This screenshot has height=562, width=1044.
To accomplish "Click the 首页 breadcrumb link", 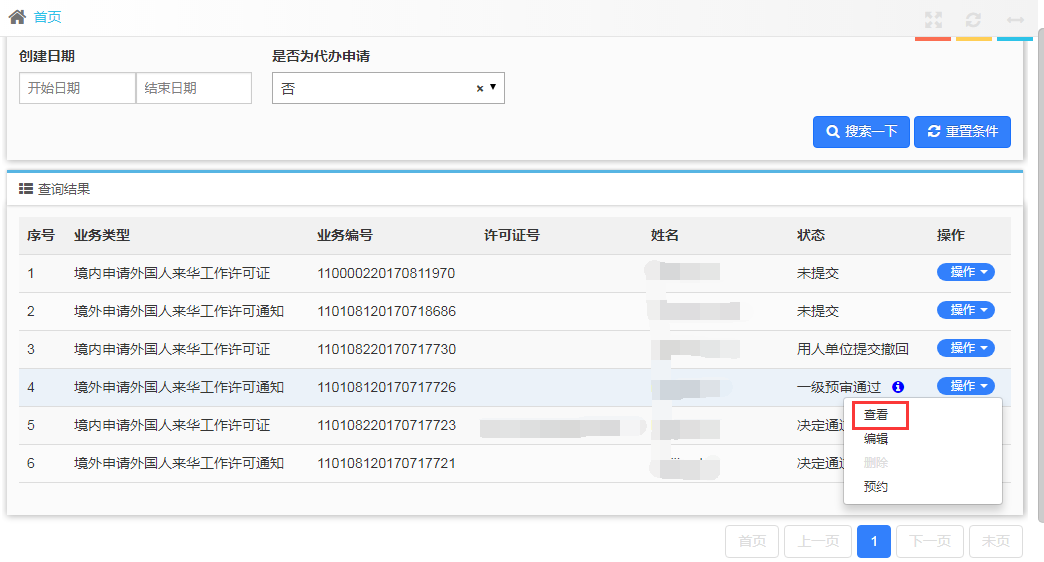I will tap(47, 17).
